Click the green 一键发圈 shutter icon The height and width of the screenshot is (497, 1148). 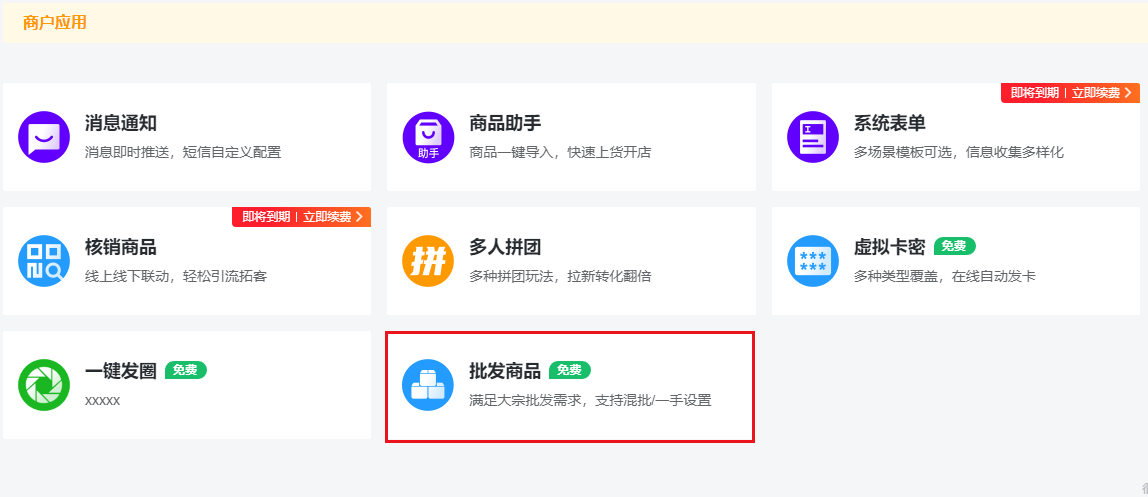coord(44,385)
